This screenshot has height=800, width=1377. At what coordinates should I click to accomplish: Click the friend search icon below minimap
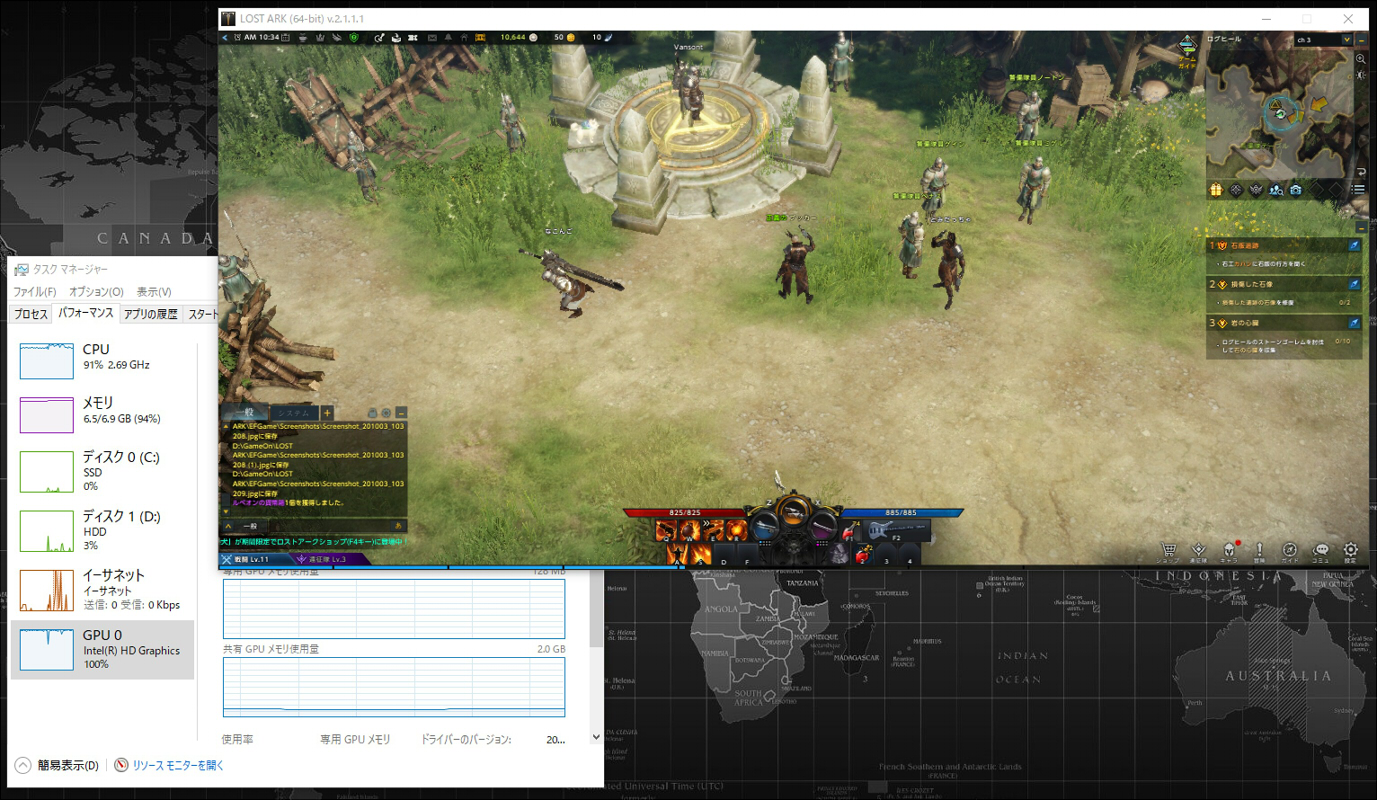tap(1276, 190)
